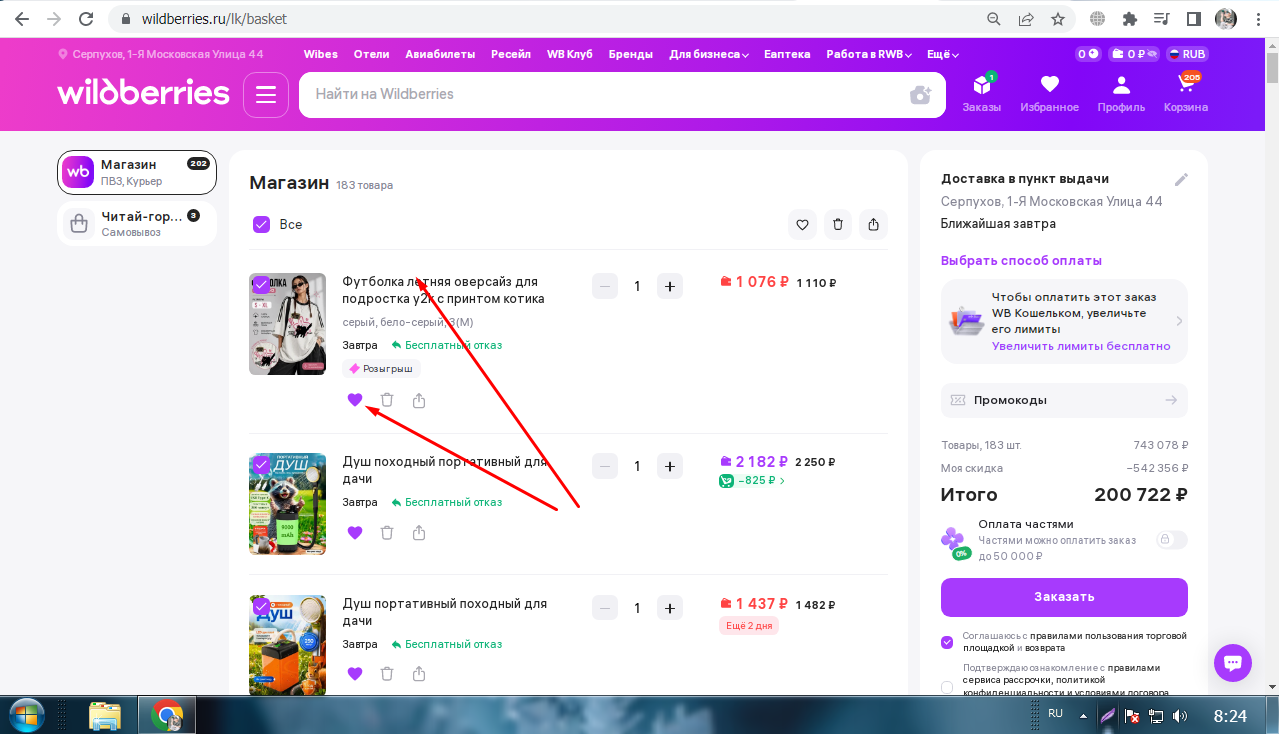
Task: Switch to the Читай-город cart tab
Action: (137, 224)
